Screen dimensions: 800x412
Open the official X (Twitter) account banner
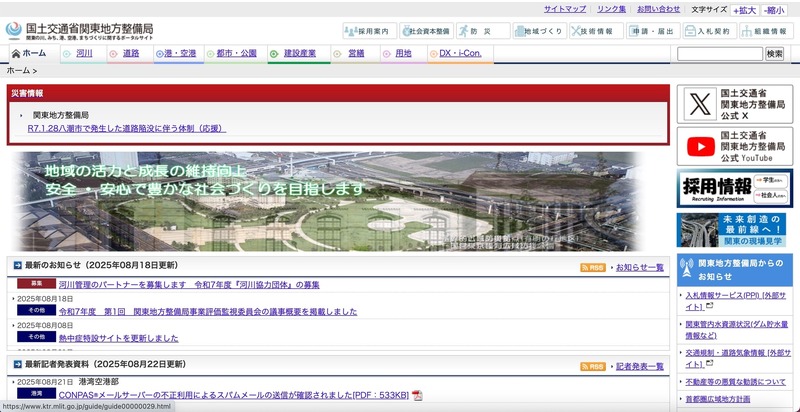tap(734, 103)
